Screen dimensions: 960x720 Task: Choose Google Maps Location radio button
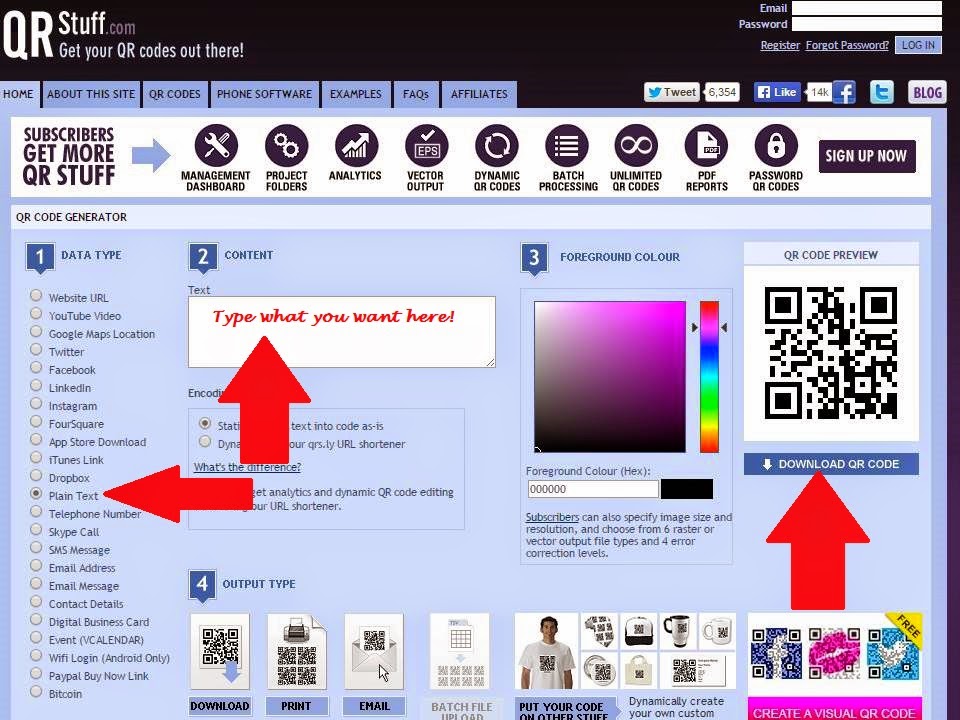(36, 332)
